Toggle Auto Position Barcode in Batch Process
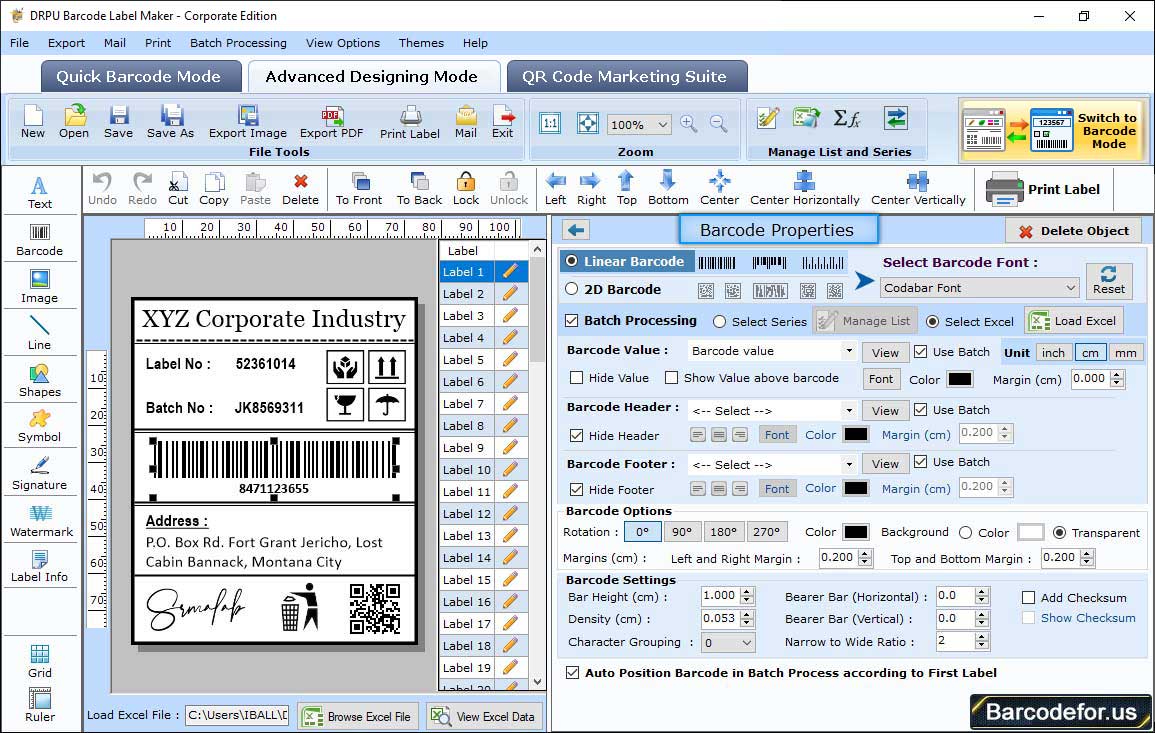Viewport: 1155px width, 733px height. (x=572, y=673)
